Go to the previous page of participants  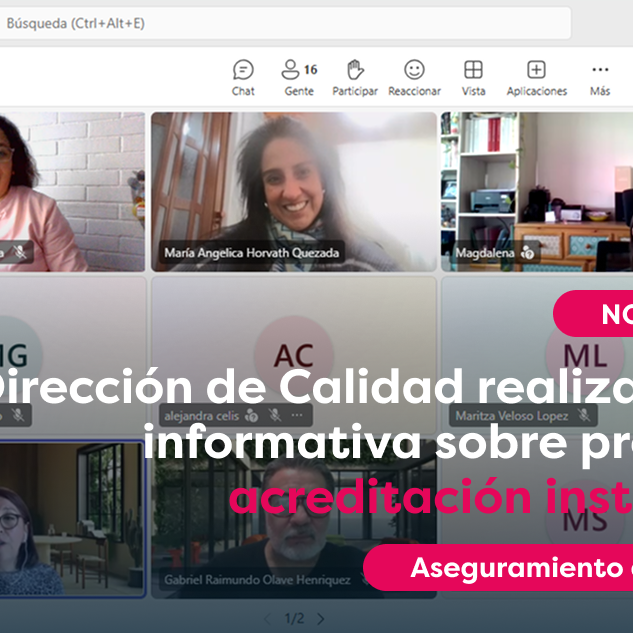[x=267, y=619]
